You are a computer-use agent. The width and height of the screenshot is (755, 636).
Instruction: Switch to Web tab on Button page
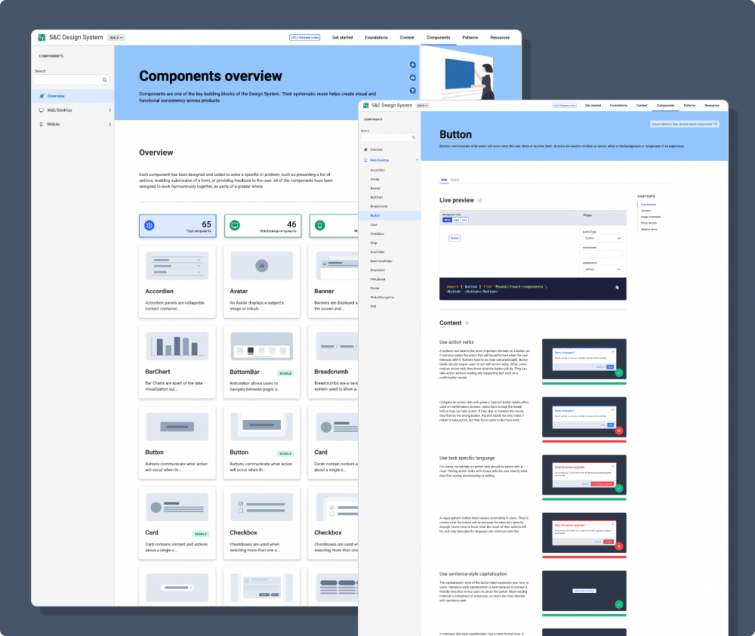444,180
